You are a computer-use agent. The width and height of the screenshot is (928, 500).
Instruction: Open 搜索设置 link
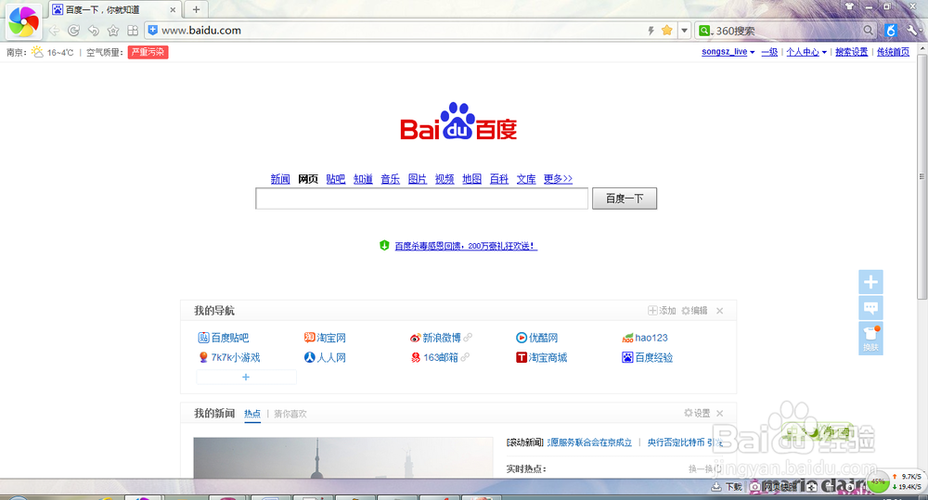851,52
